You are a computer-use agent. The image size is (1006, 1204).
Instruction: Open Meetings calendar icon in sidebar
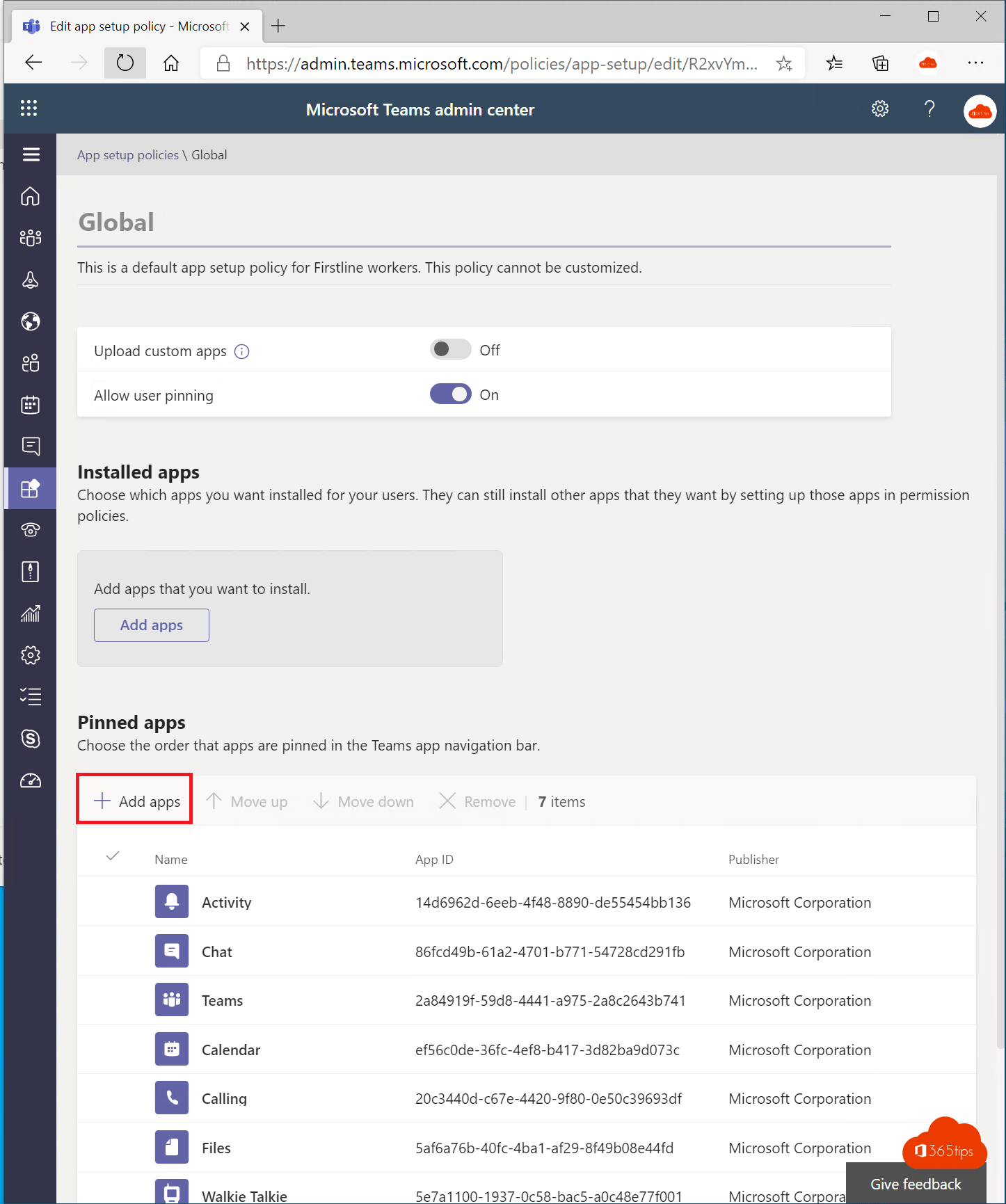click(31, 405)
